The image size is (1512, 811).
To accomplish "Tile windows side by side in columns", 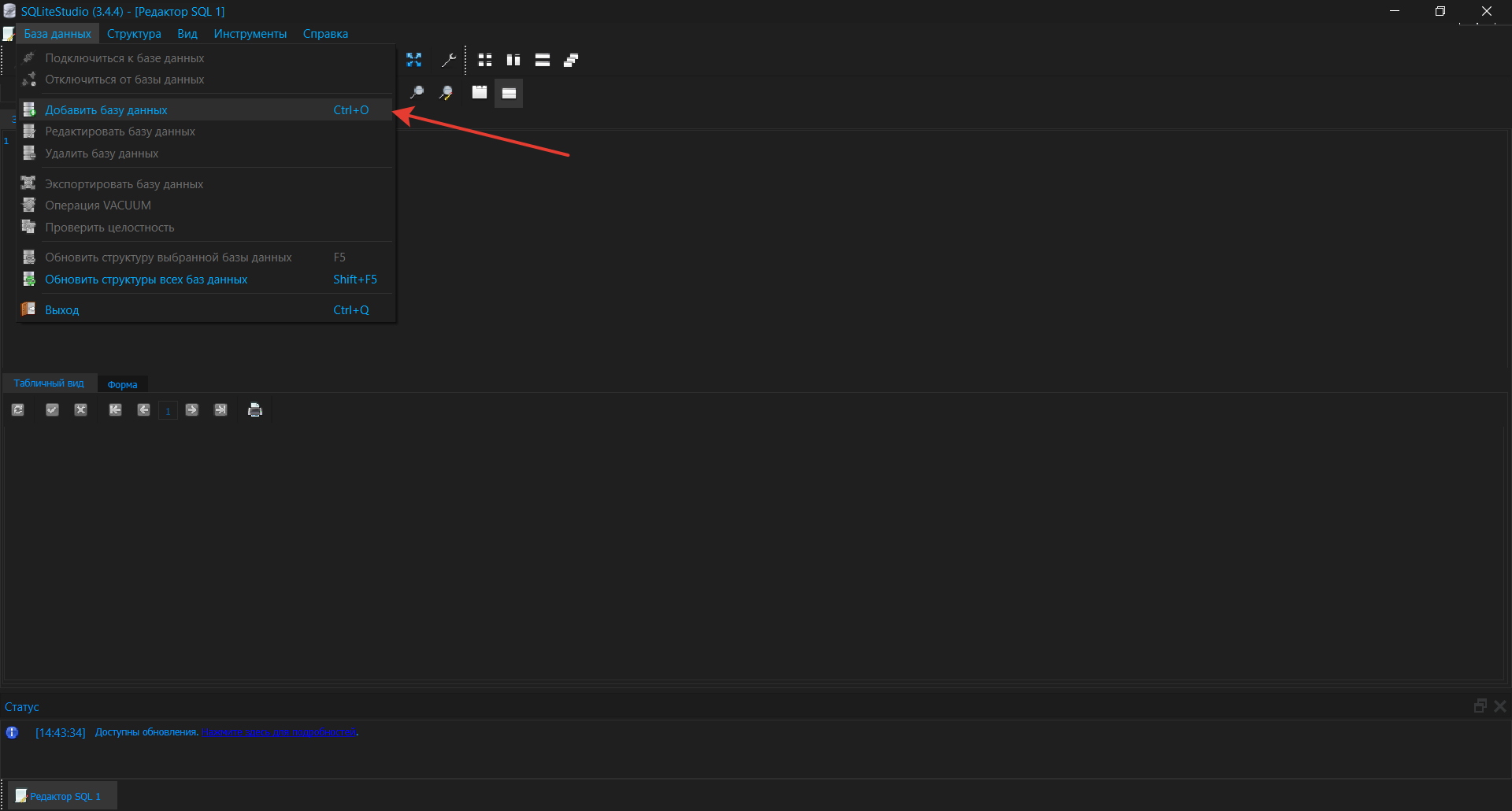I will 513,60.
